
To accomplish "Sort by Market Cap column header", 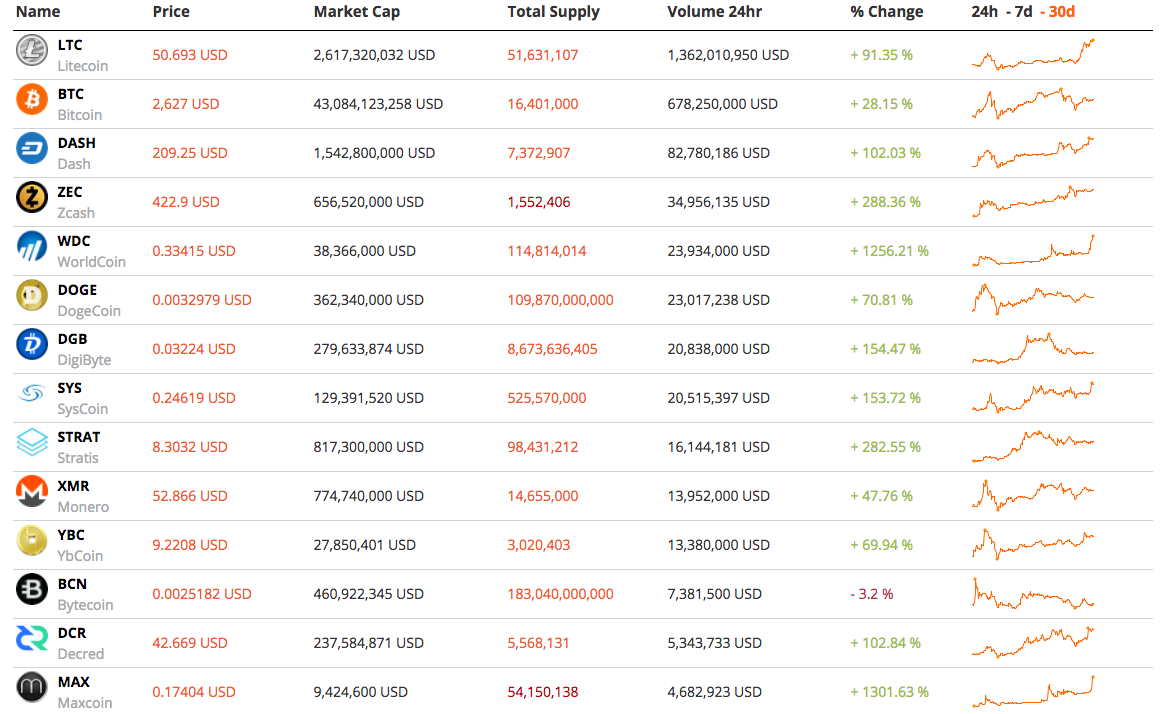I will (356, 12).
